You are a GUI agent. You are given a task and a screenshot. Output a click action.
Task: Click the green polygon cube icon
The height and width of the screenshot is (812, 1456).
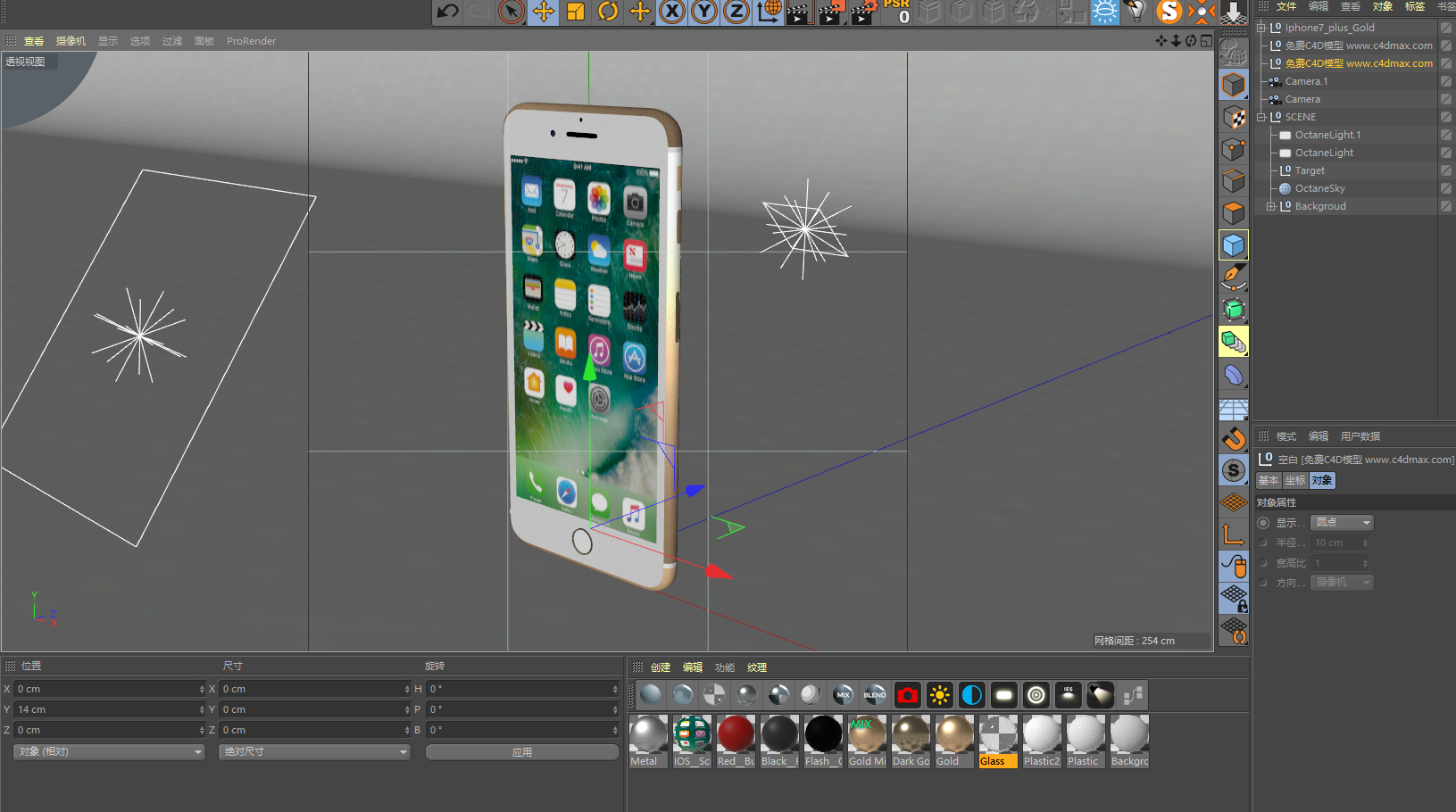pyautogui.click(x=1234, y=310)
